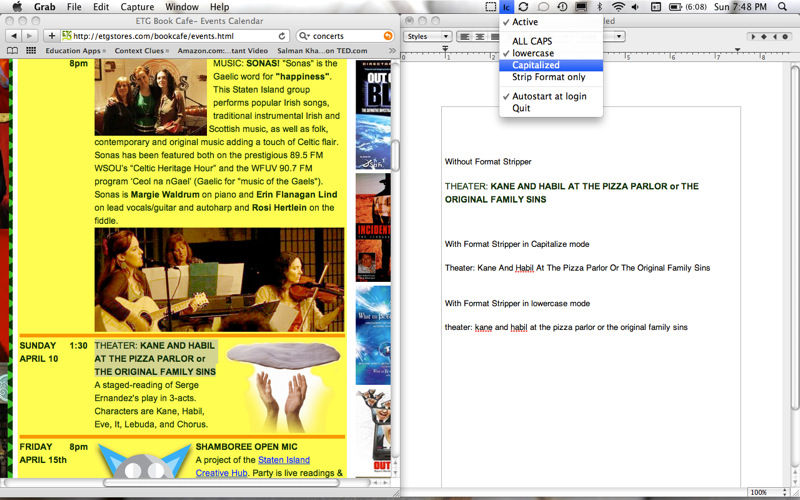
Task: Choose Capitalized from the menu
Action: coord(551,65)
